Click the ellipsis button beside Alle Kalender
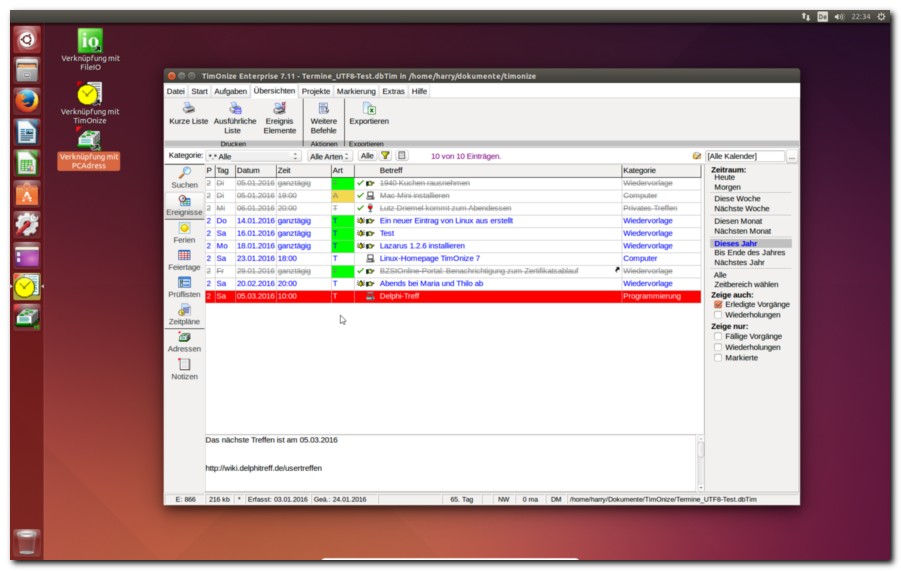The image size is (901, 571). [x=792, y=156]
